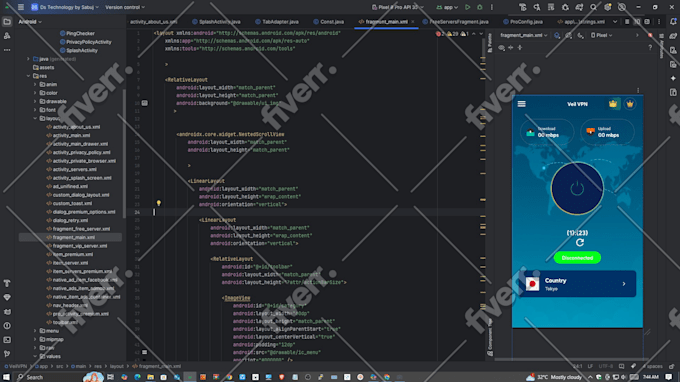This screenshot has height=382, width=680.
Task: Open the Version control menu
Action: [x=125, y=7]
